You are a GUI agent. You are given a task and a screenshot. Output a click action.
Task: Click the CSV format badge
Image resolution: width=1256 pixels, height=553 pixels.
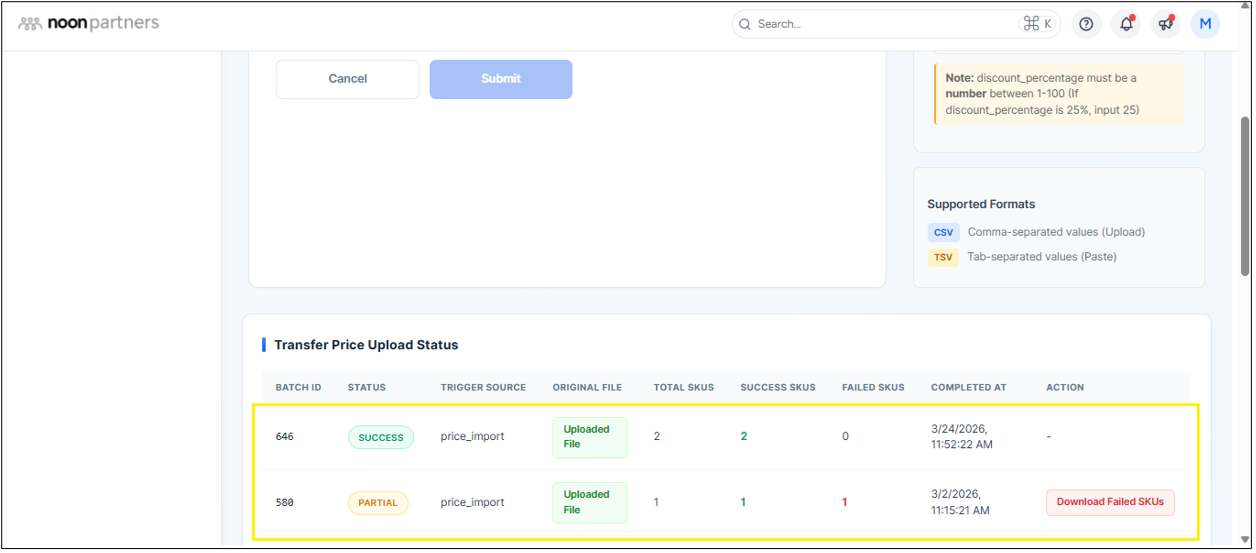coord(943,232)
